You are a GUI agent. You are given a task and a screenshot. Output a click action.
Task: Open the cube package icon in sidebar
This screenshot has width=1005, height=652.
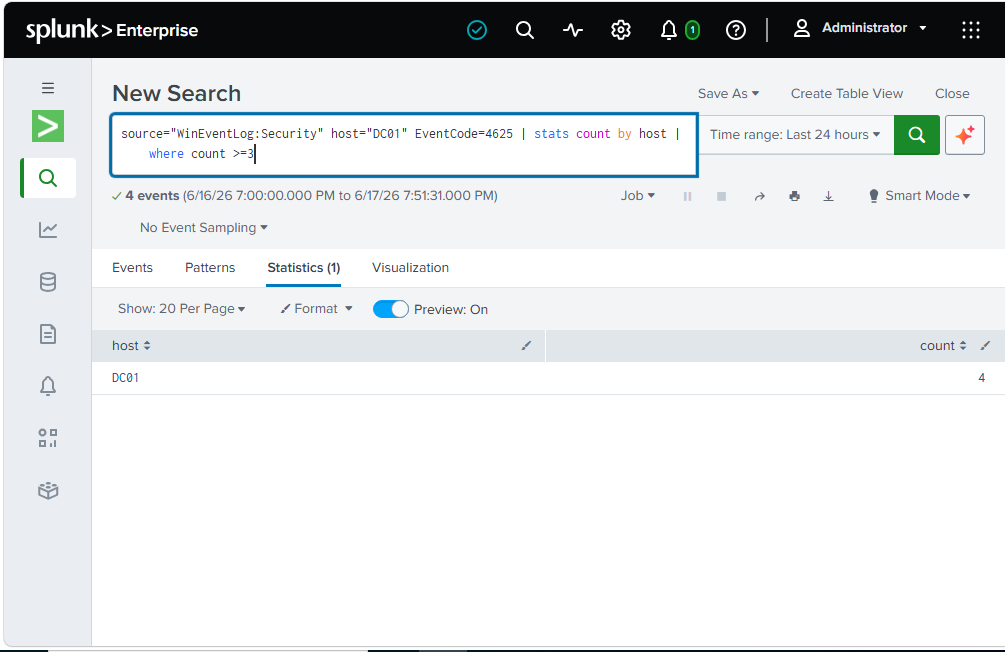pos(48,490)
